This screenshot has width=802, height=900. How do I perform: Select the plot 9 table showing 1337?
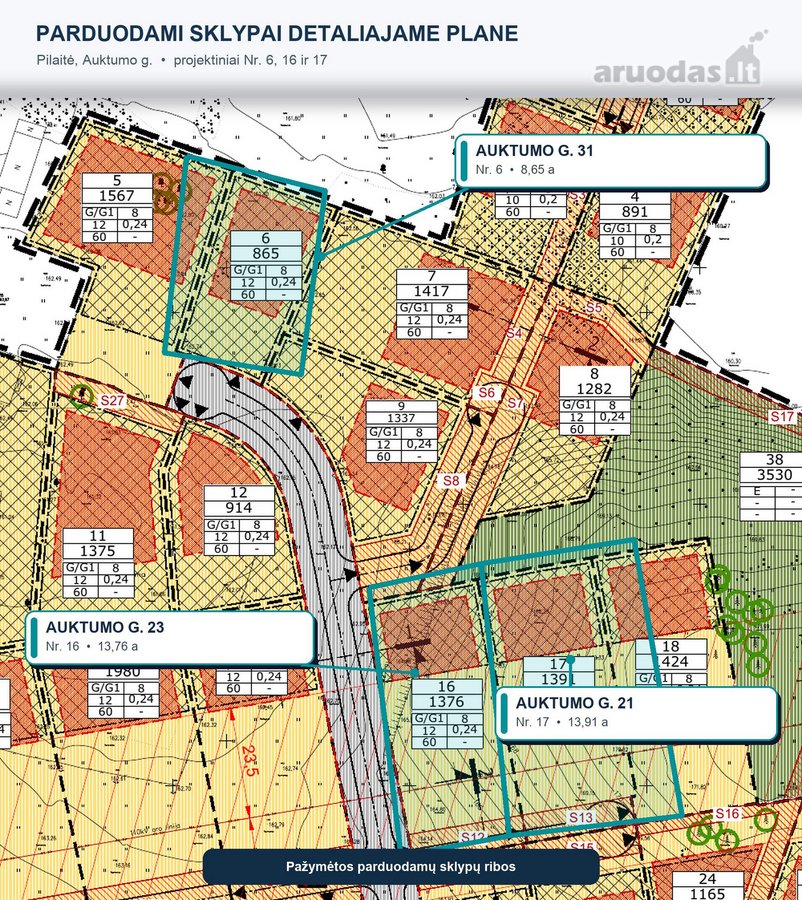coord(401,431)
